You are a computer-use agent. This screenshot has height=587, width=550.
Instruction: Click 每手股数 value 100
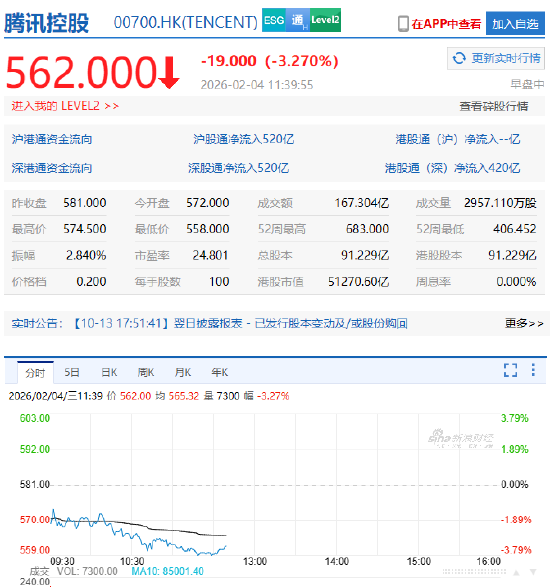219,282
